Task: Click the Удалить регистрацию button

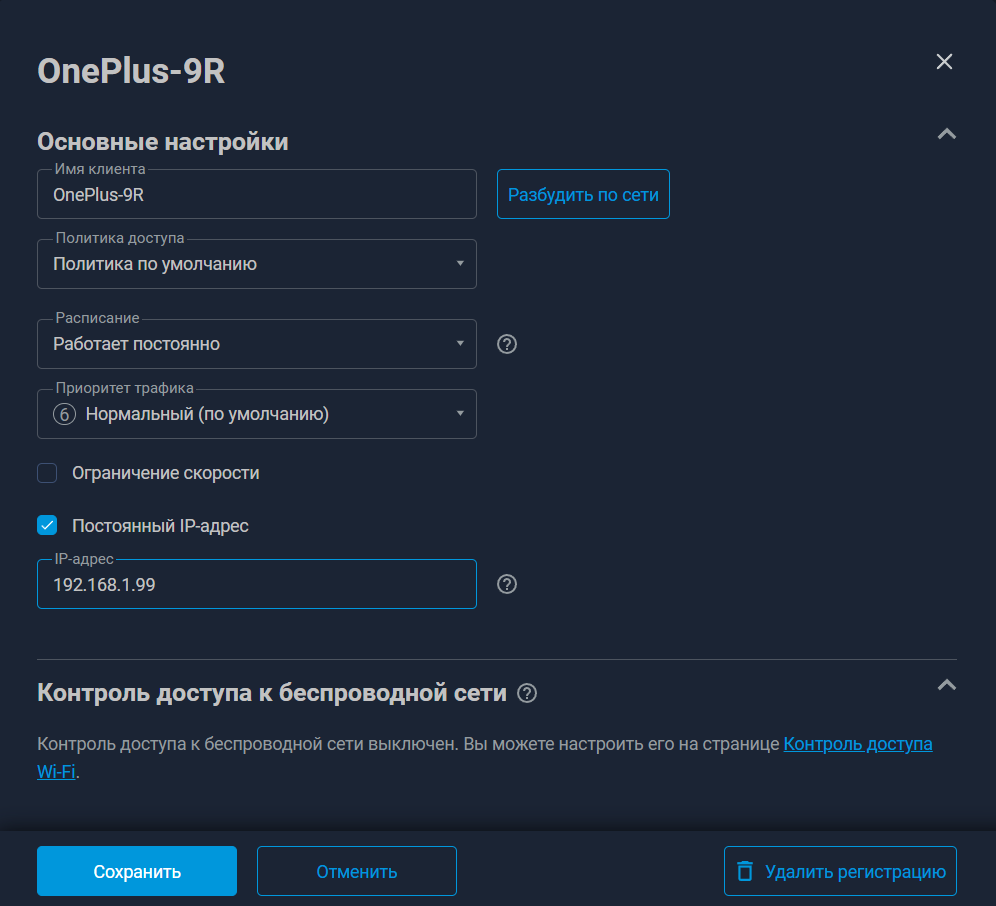Action: [x=840, y=871]
